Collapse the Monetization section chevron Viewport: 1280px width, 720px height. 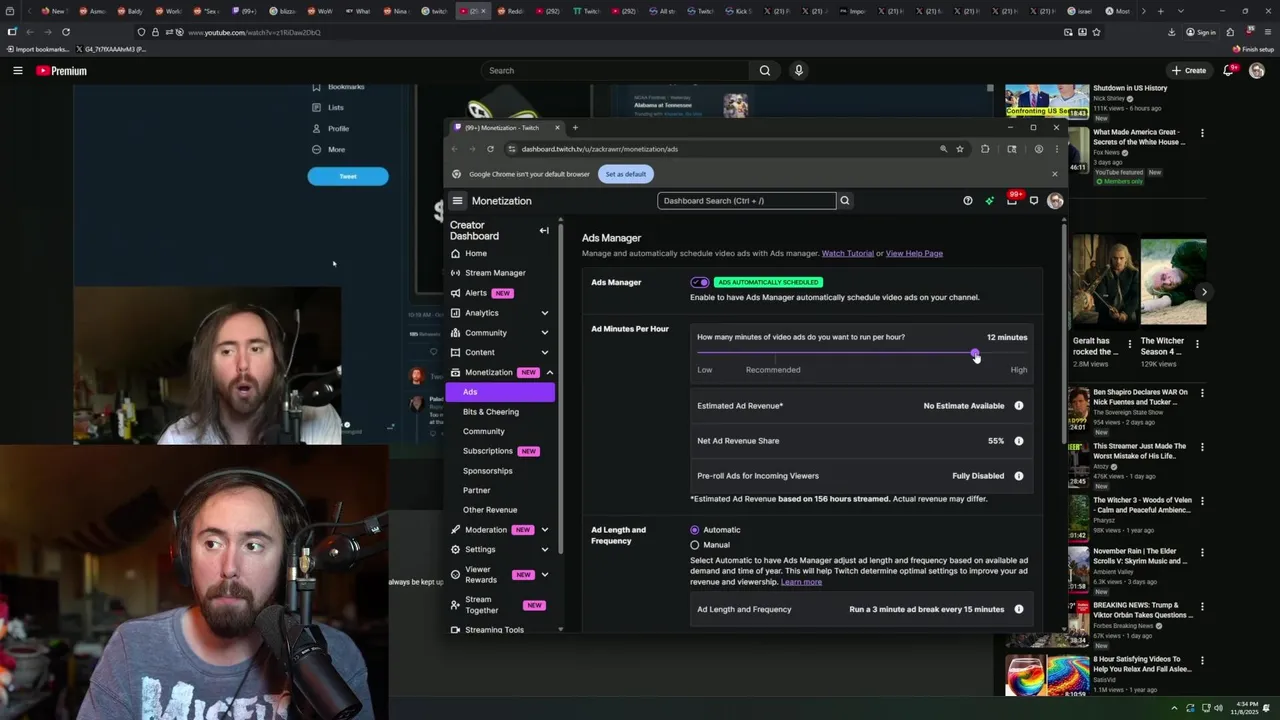[549, 372]
